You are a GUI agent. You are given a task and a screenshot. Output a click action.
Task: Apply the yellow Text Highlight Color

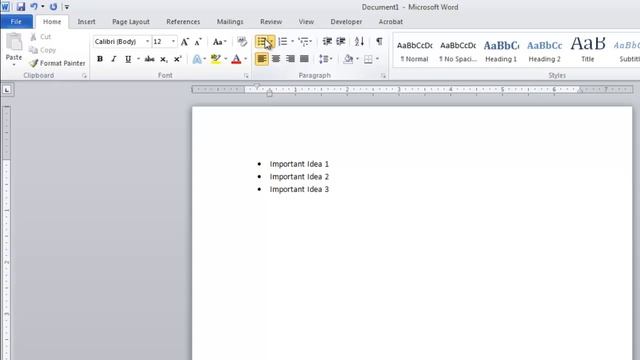[216, 59]
